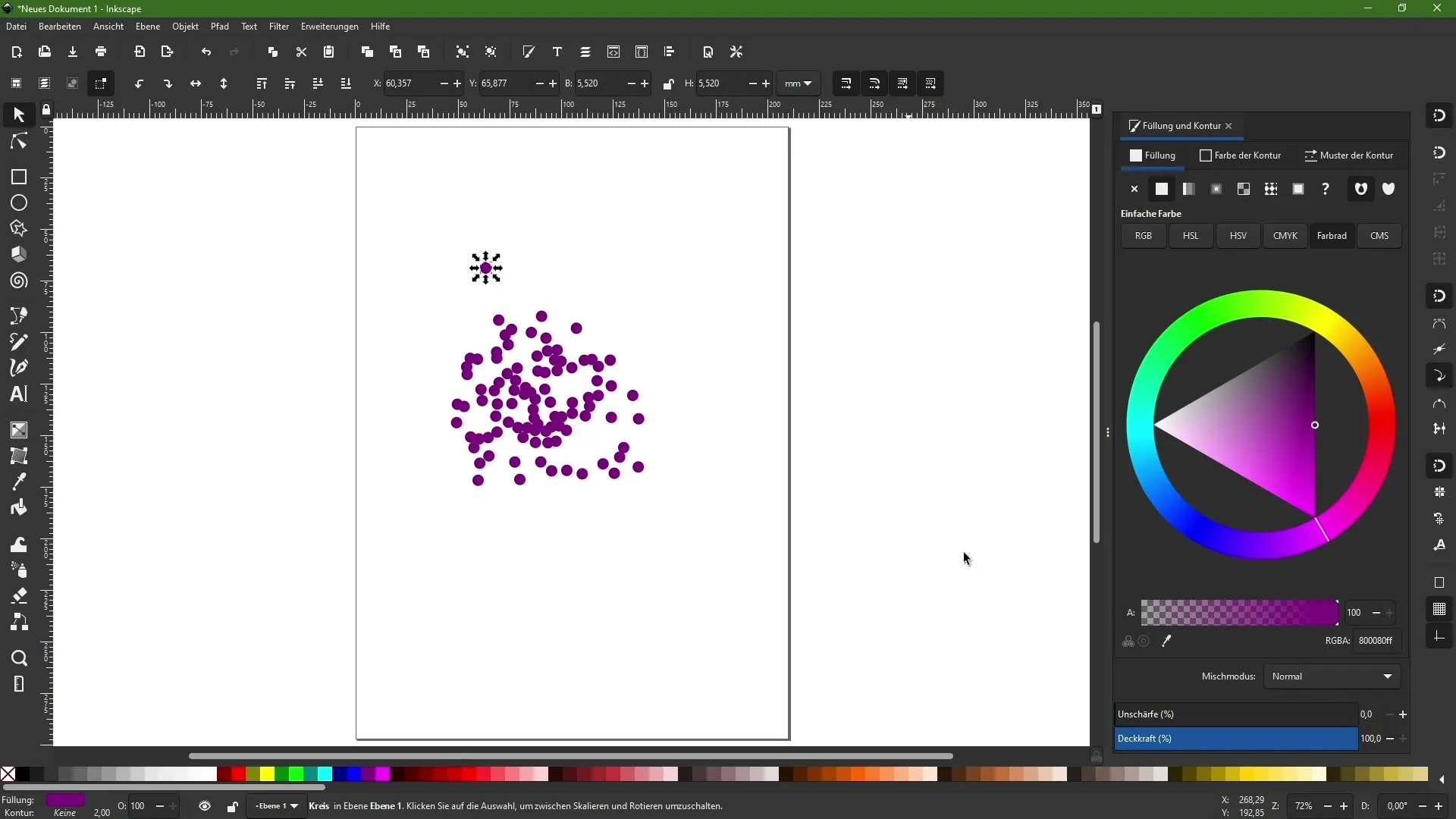Pick the cyan palette swatch
The image size is (1456, 819).
(x=325, y=774)
